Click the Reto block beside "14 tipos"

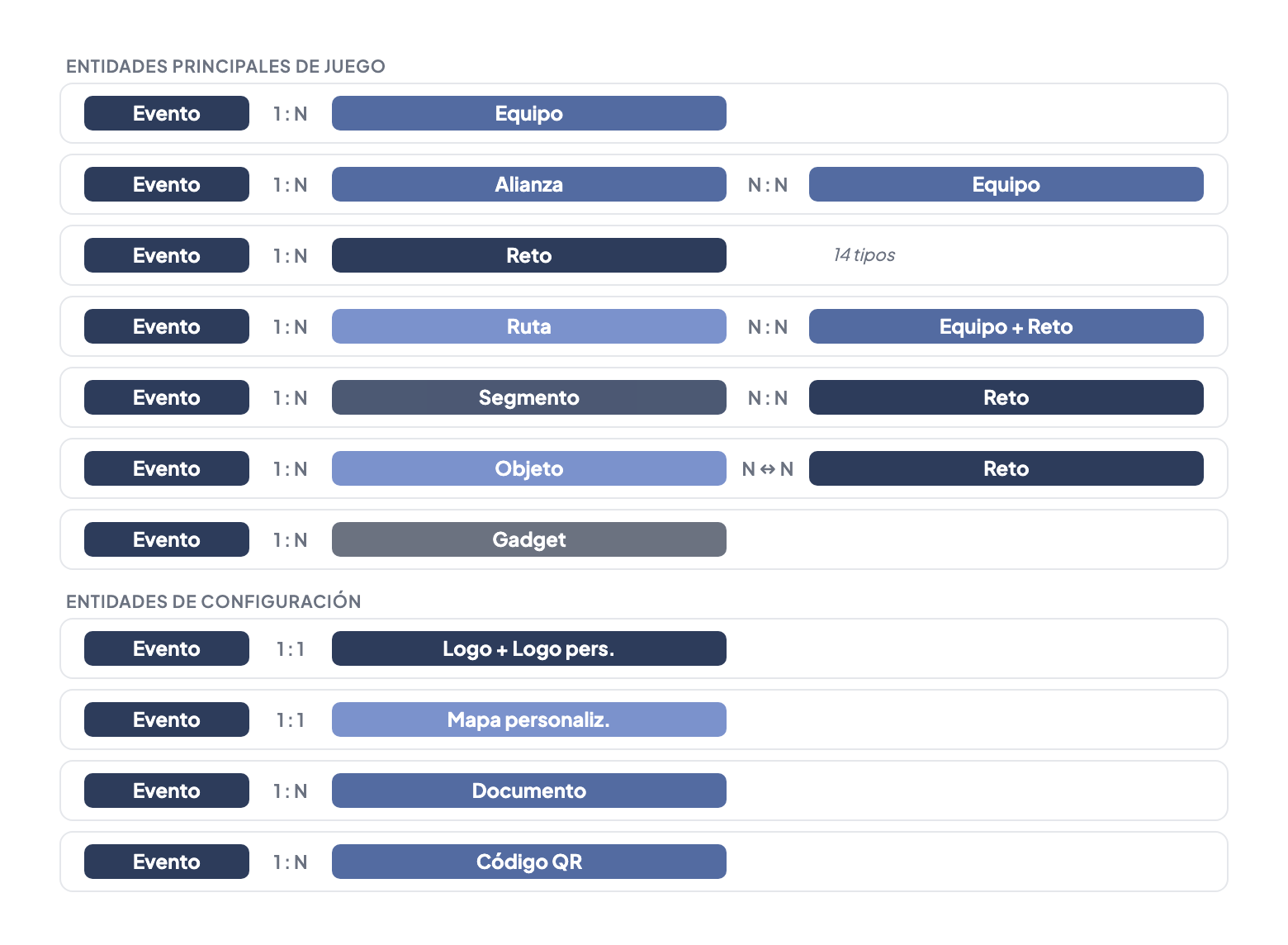[528, 255]
